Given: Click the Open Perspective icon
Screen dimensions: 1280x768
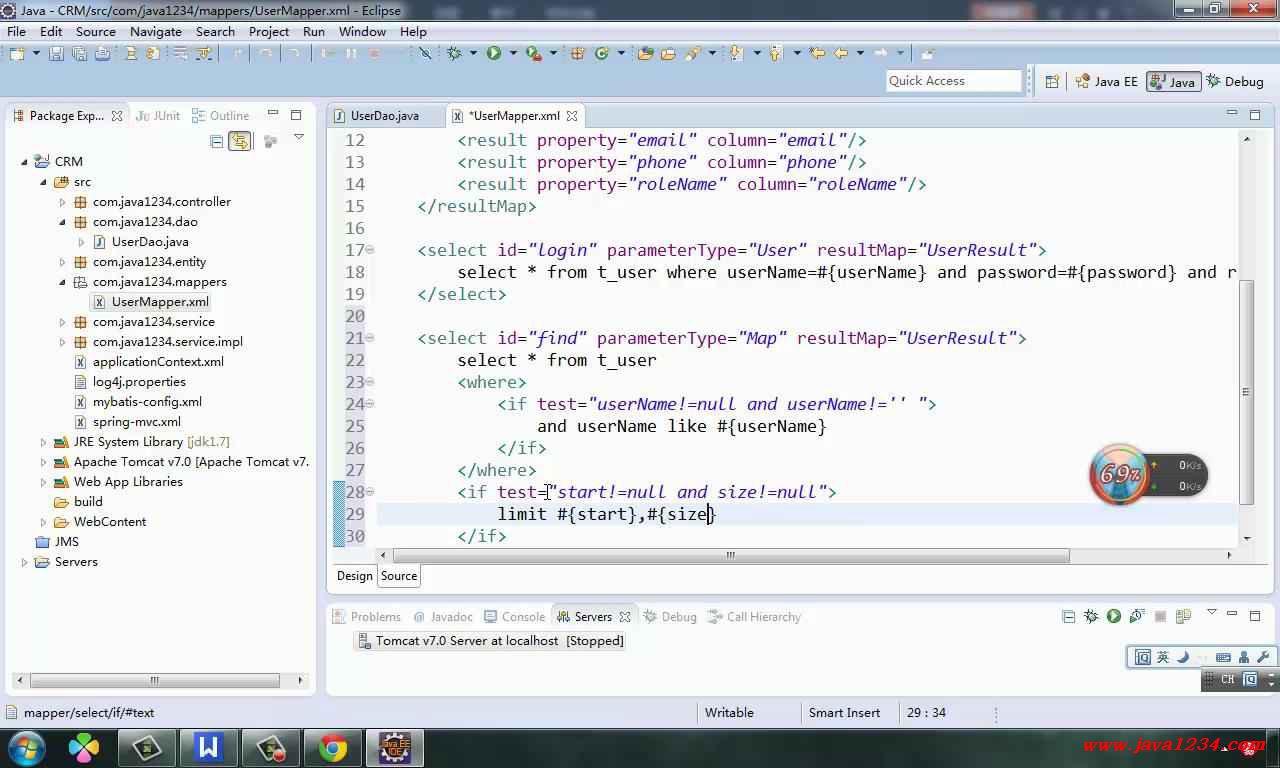Looking at the screenshot, I should [1052, 81].
